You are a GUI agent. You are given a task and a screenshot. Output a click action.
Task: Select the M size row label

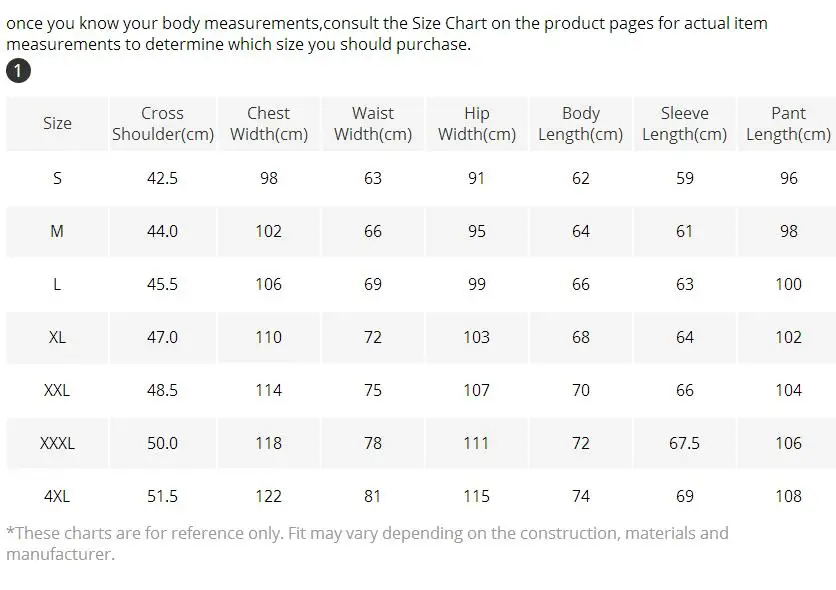(x=57, y=231)
